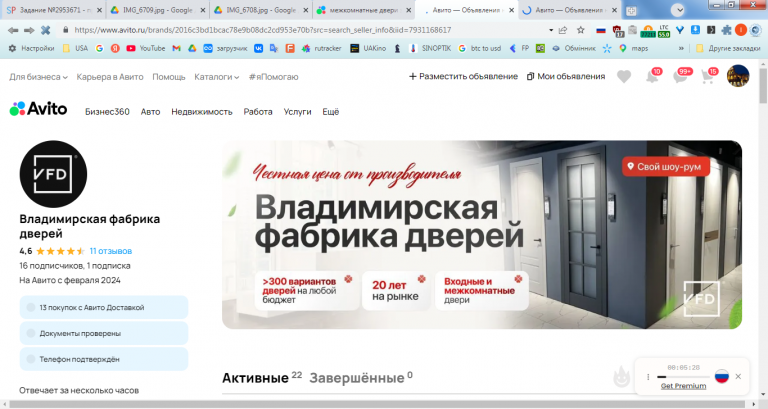Open the Yandex bookmark icon
This screenshot has width=768, height=409.
pos(115,48)
